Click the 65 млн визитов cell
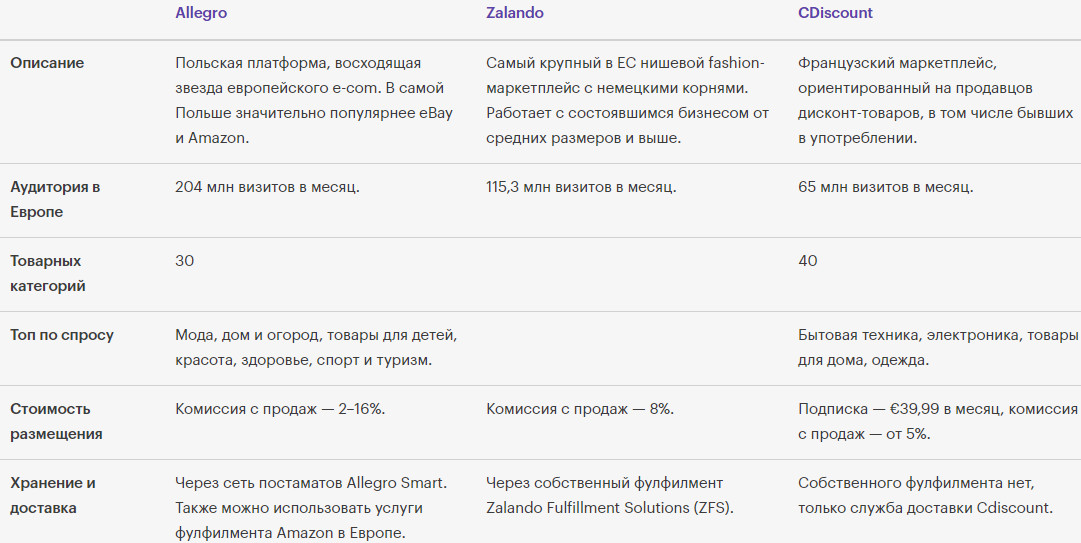 coord(885,187)
